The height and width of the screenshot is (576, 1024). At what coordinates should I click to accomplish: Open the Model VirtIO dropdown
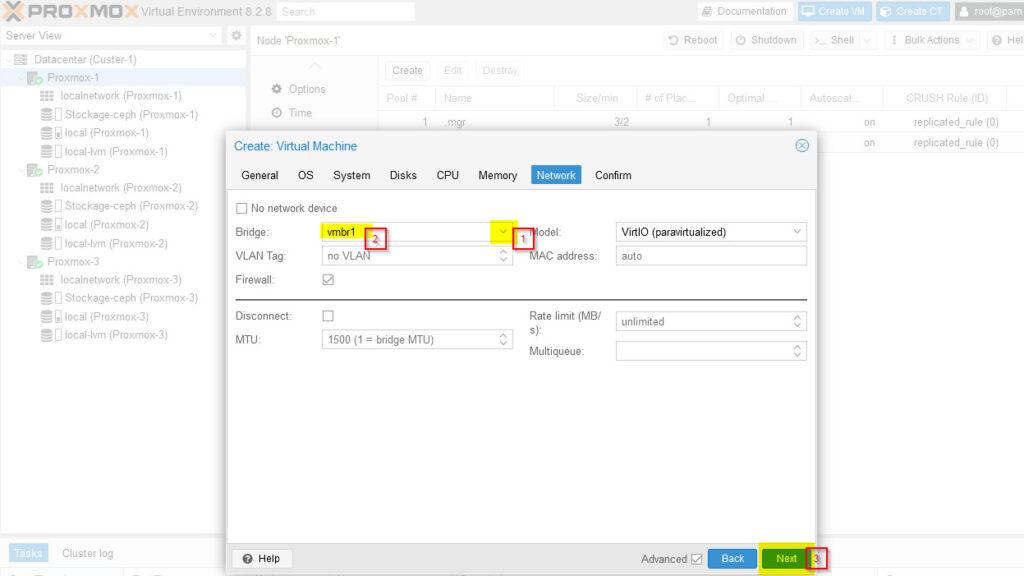pyautogui.click(x=797, y=232)
